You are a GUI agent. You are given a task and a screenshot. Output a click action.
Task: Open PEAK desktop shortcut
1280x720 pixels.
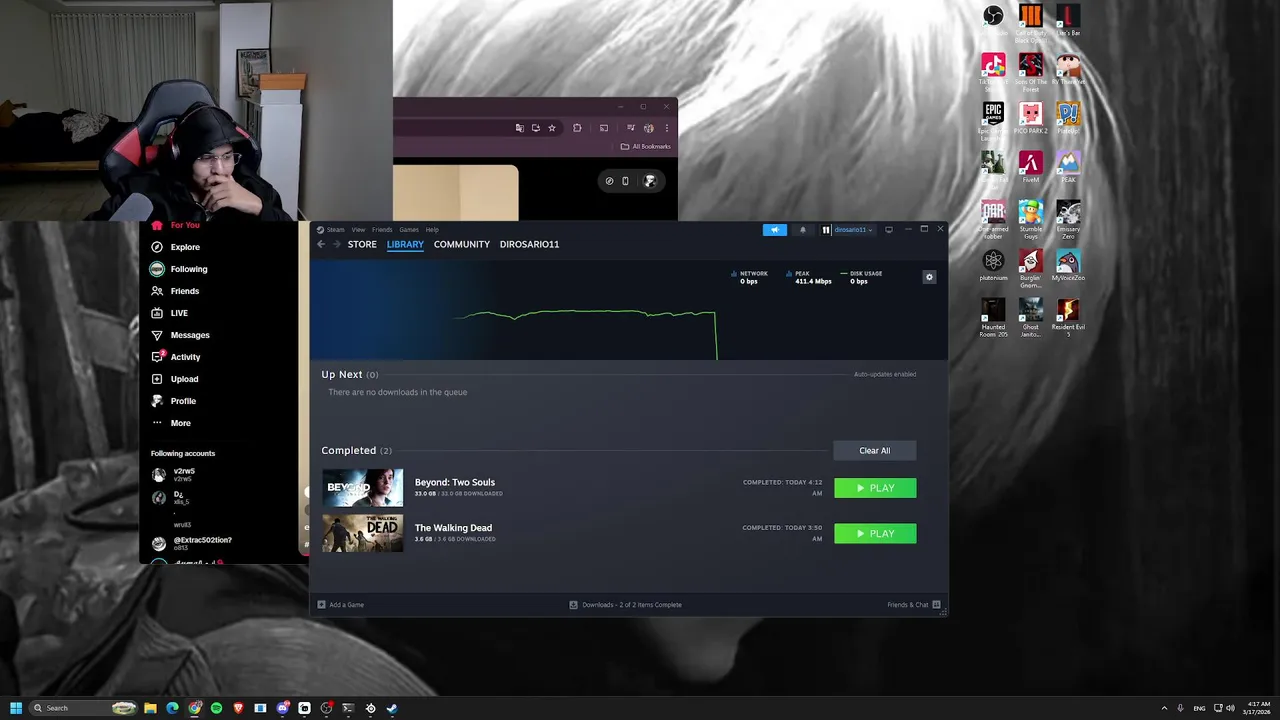pos(1068,167)
